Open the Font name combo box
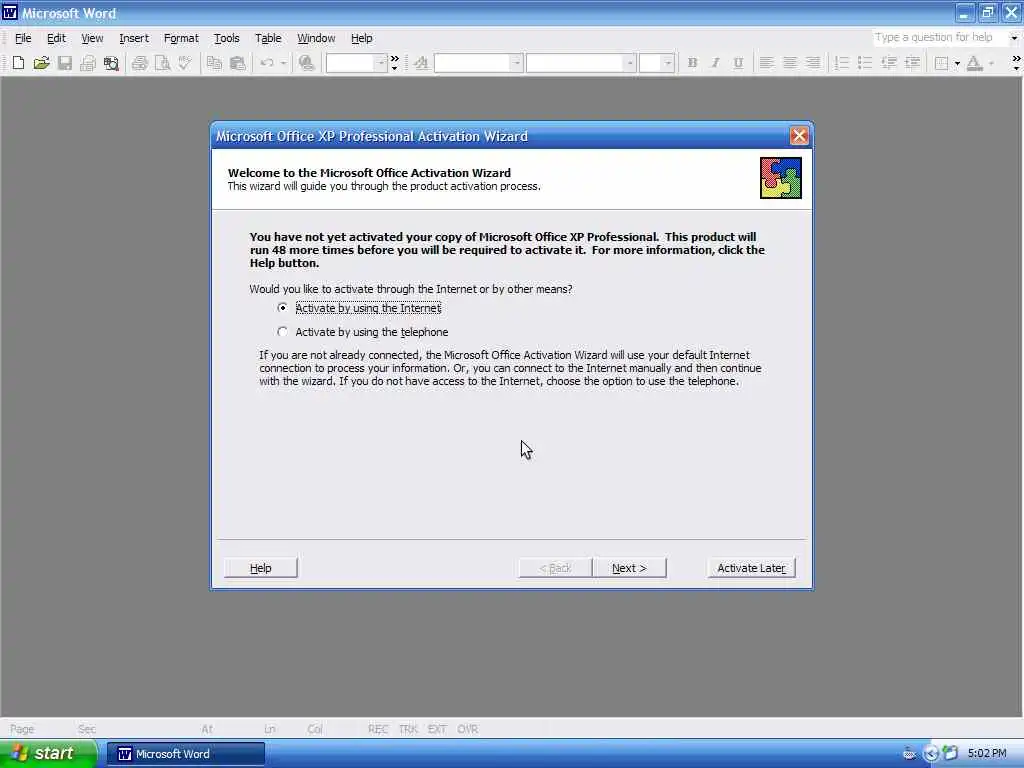Viewport: 1024px width, 768px height. (580, 63)
